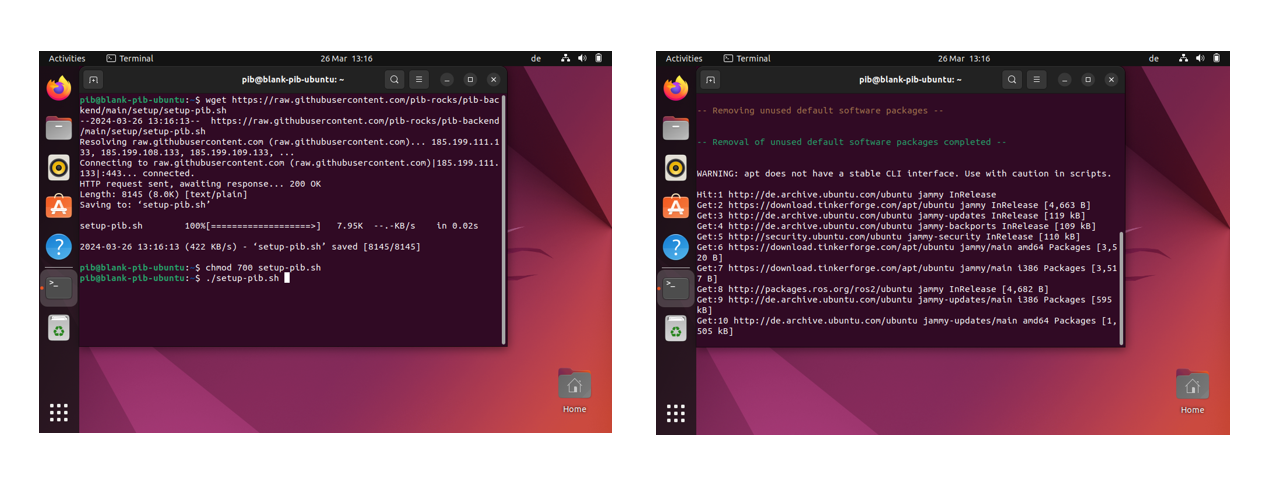
Task: Click the terminal search icon in left screenshot
Action: point(395,79)
